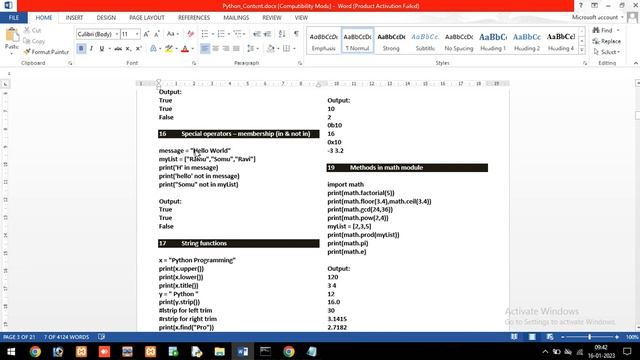The image size is (640, 360).
Task: Toggle Strikethrough formatting
Action: tap(118, 49)
